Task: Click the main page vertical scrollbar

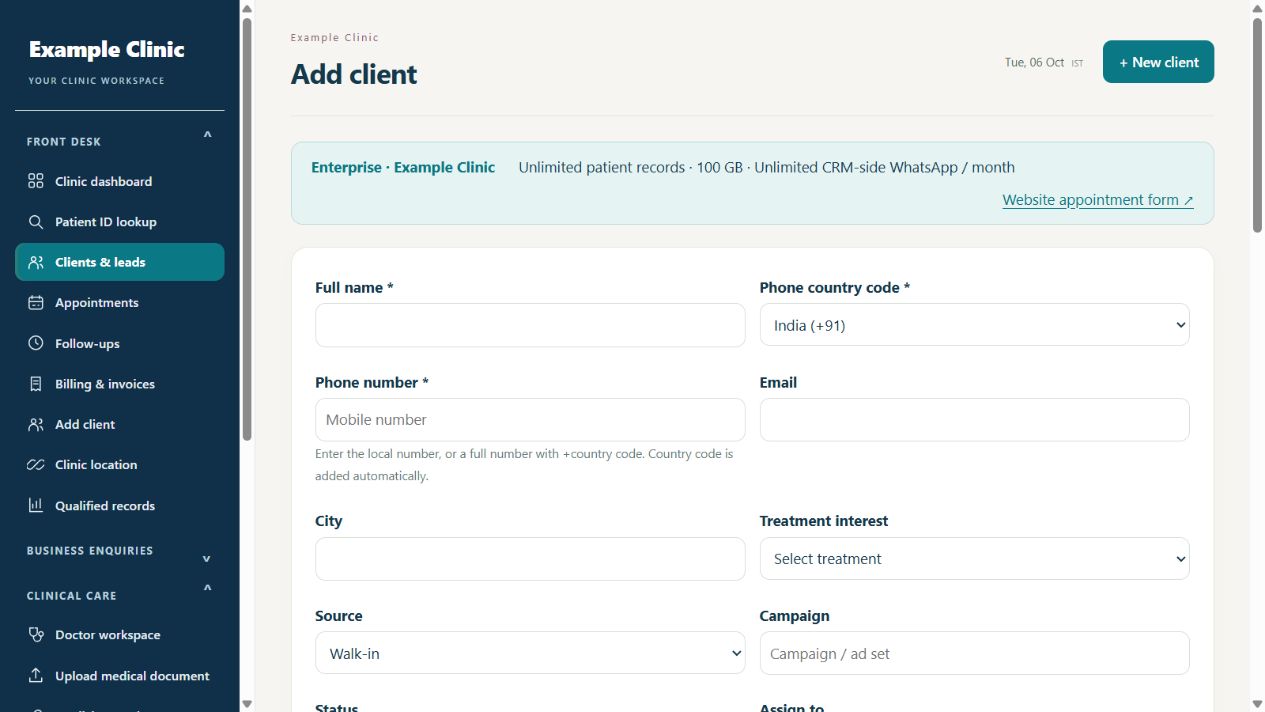Action: tap(1257, 125)
